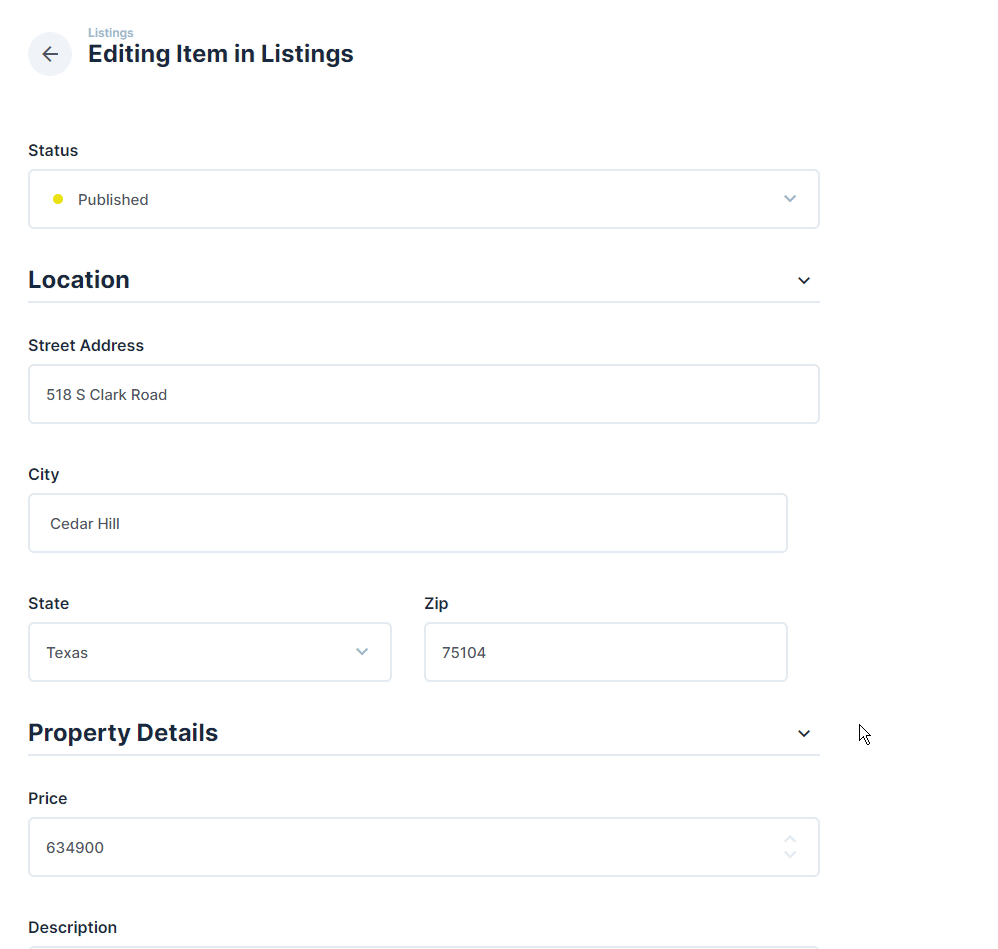Click the Status field label

click(x=53, y=150)
